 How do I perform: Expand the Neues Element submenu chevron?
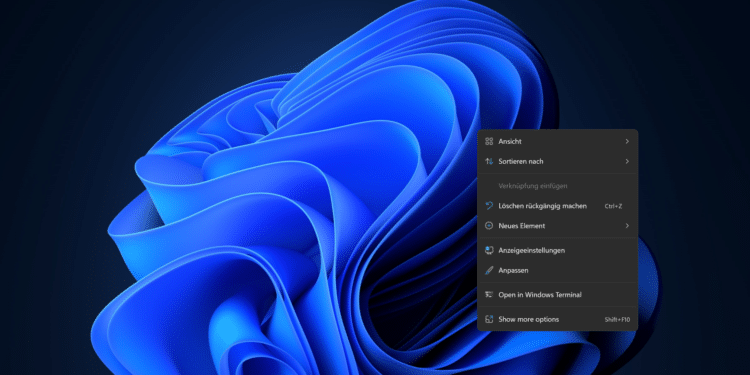(x=627, y=226)
